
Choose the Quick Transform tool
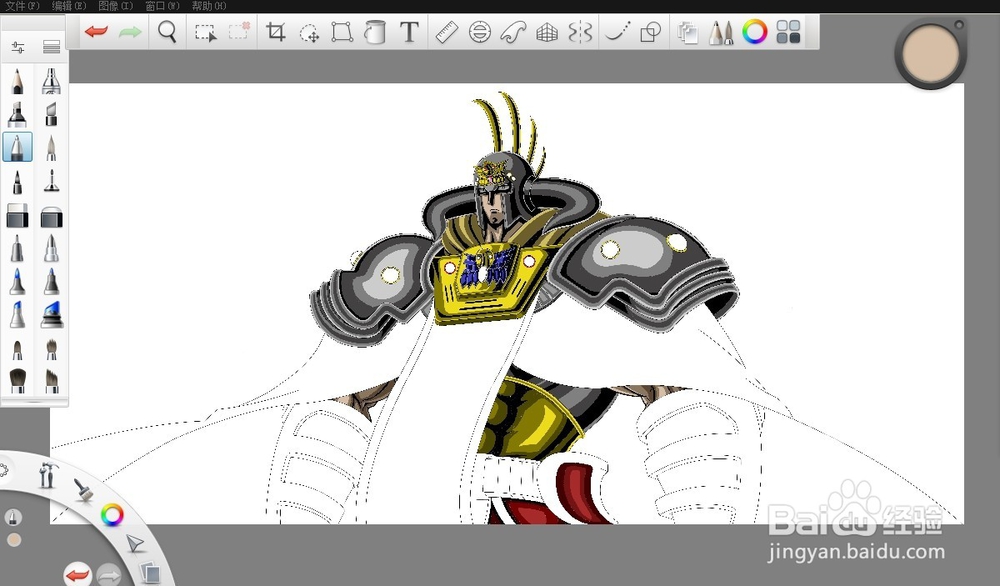(x=309, y=33)
